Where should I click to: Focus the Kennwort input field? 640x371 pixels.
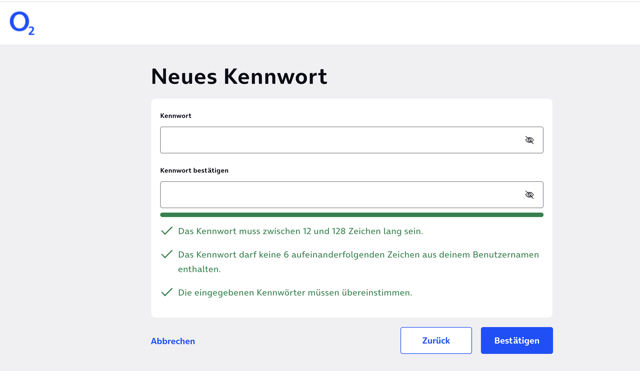(x=351, y=140)
